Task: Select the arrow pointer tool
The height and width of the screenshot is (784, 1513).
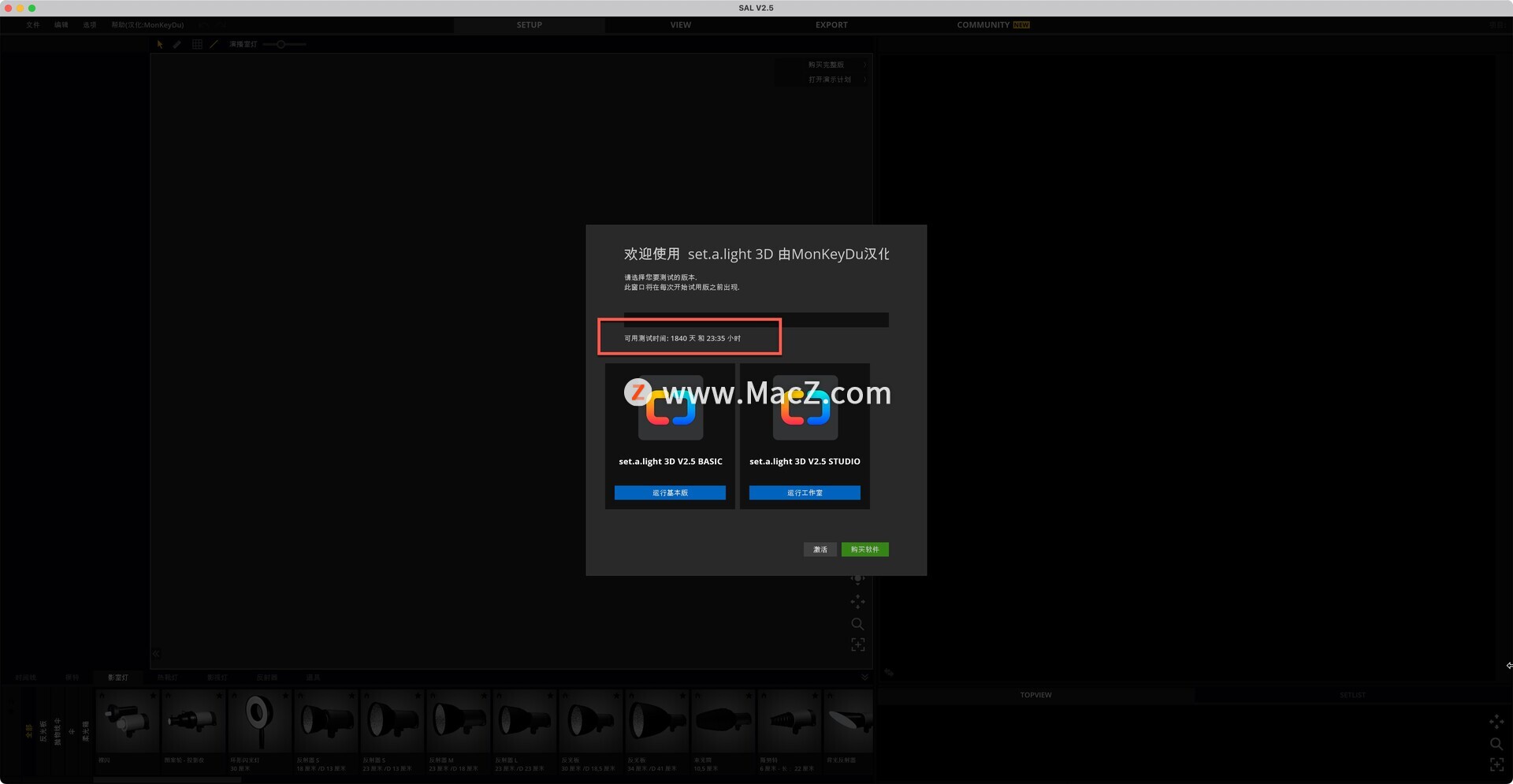Action: [159, 44]
